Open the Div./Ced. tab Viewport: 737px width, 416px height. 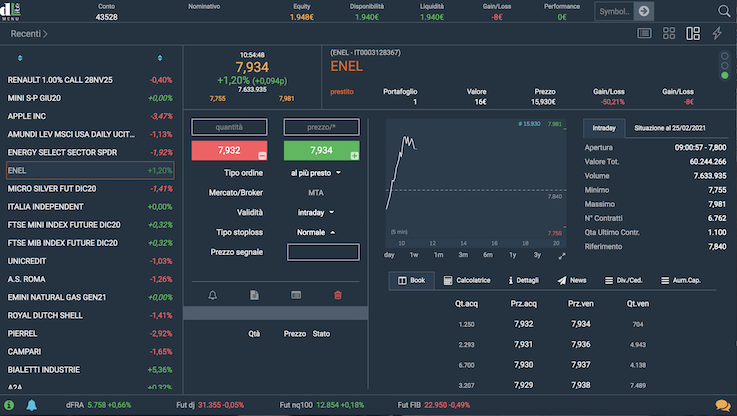[x=623, y=280]
